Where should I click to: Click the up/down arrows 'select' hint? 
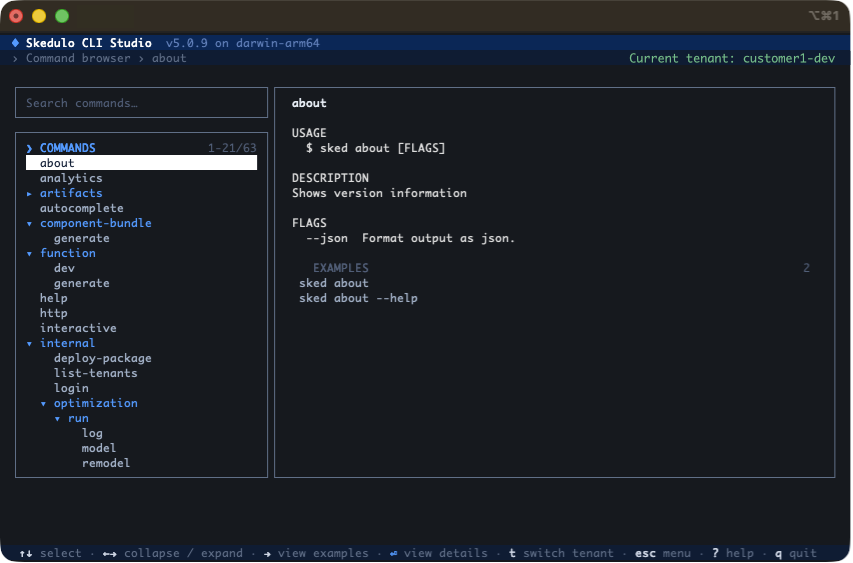tap(50, 554)
